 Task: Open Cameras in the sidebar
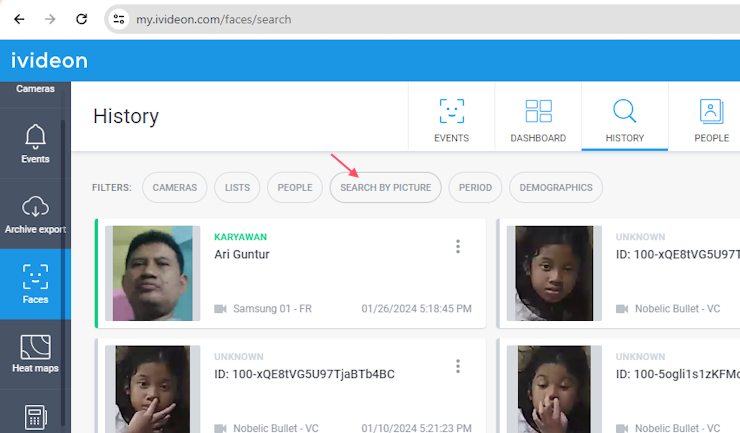tap(35, 89)
